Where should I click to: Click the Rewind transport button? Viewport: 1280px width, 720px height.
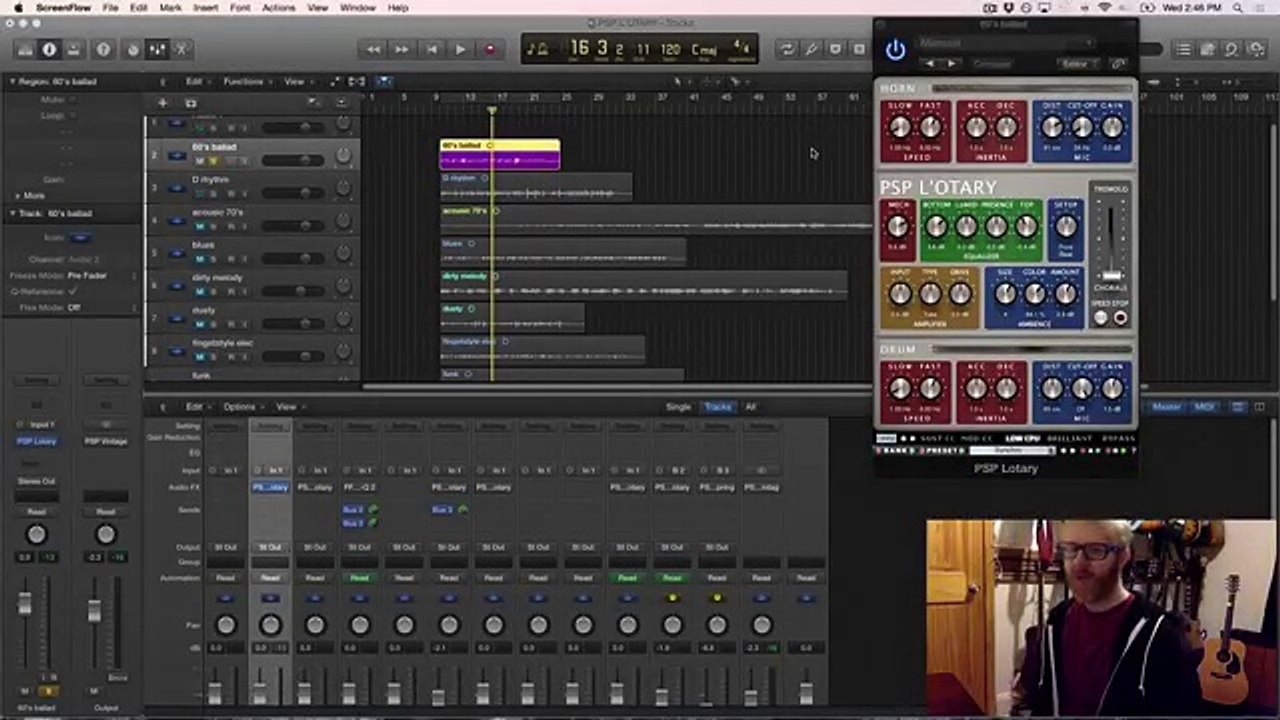pos(374,49)
